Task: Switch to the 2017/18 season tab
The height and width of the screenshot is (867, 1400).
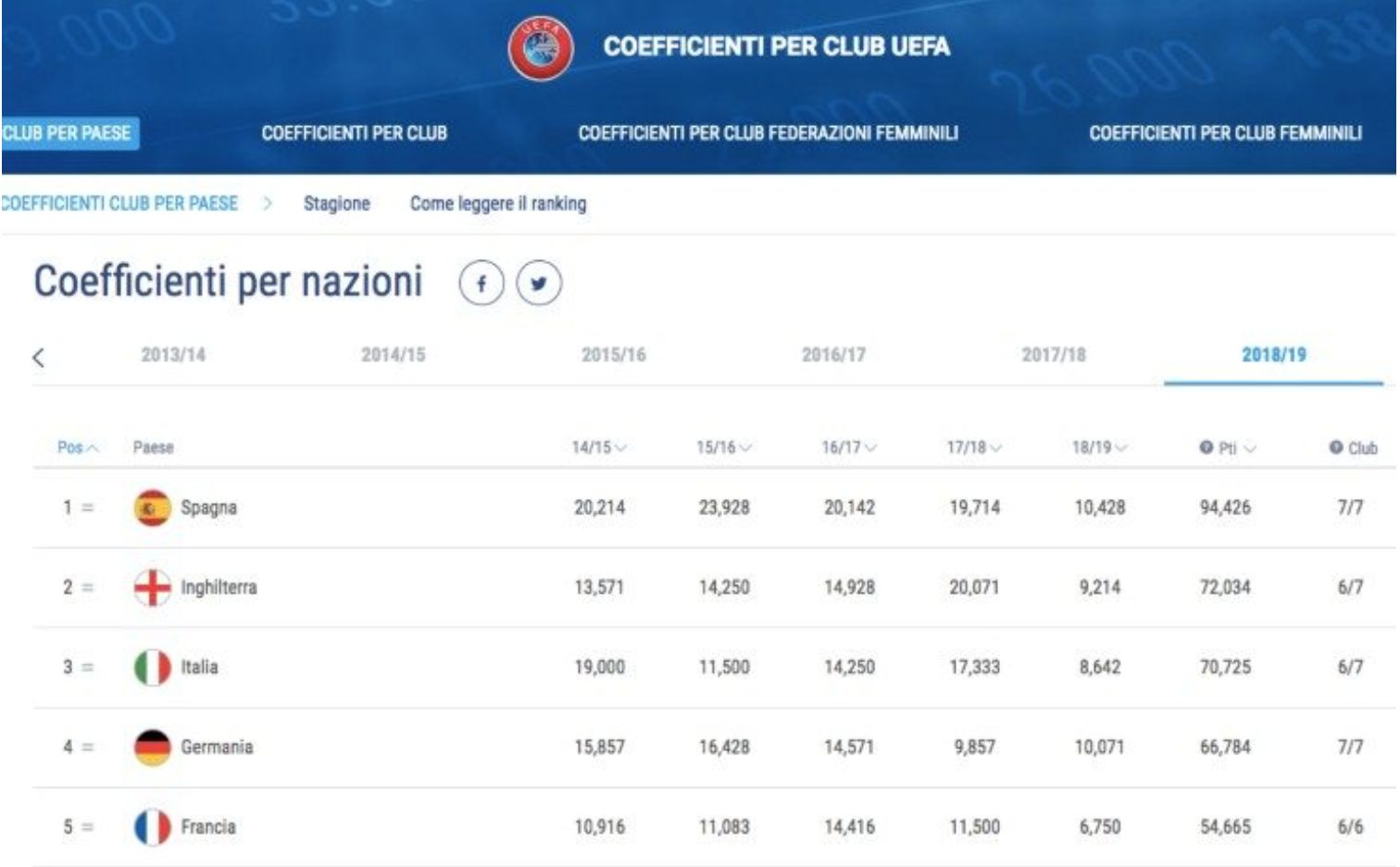Action: (1053, 355)
